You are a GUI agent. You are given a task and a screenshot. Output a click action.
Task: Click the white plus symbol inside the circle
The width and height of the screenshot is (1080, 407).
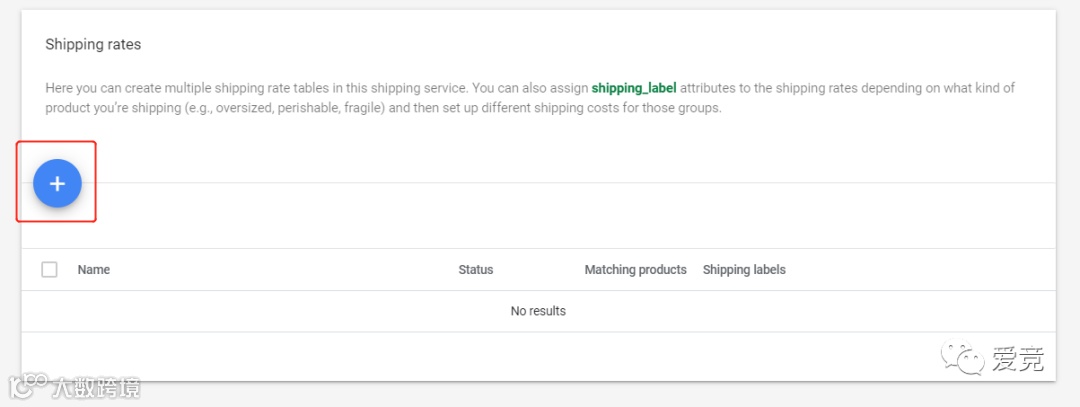[57, 183]
